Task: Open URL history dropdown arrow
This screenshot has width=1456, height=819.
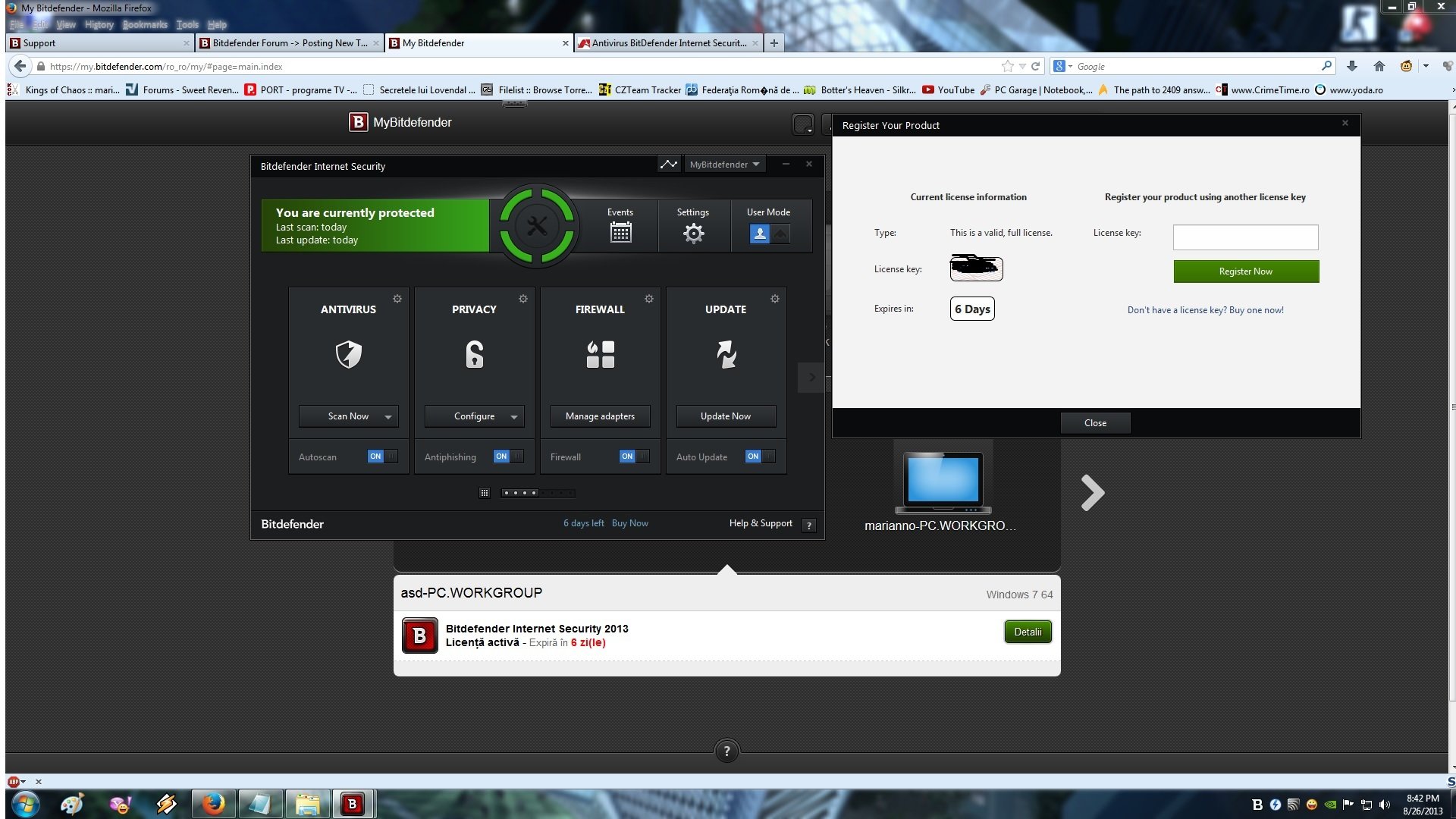Action: tap(1022, 66)
